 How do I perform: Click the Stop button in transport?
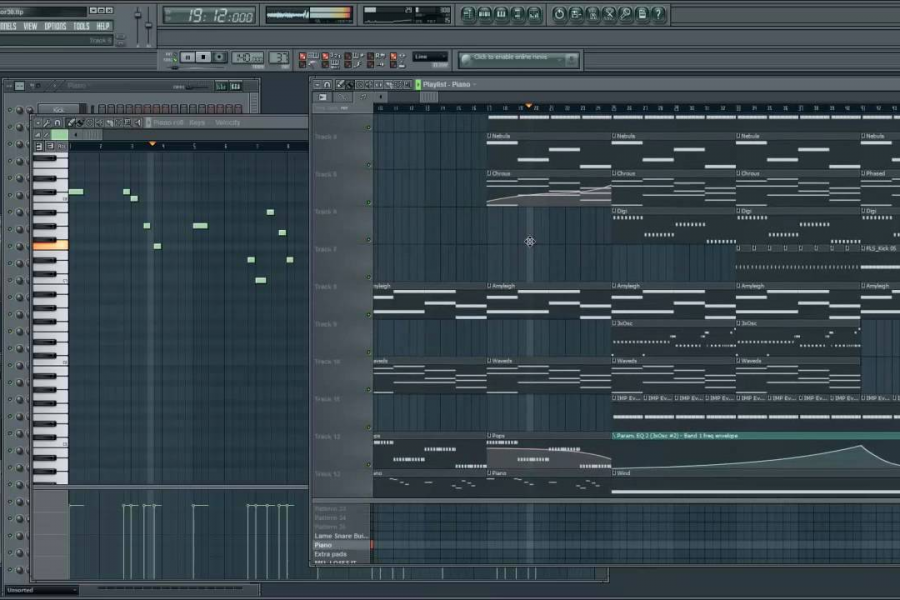[203, 57]
